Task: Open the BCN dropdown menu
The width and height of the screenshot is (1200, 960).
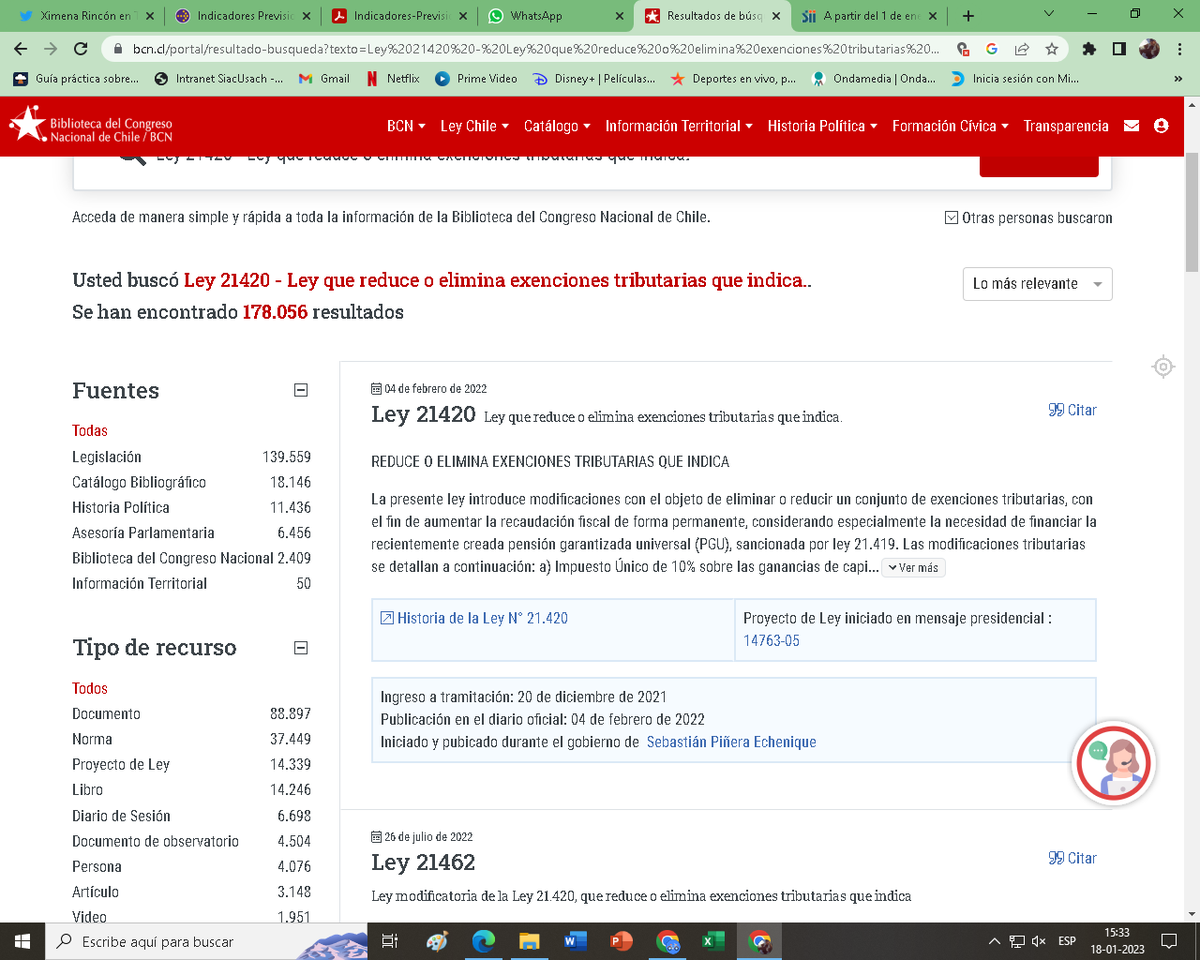Action: 406,126
